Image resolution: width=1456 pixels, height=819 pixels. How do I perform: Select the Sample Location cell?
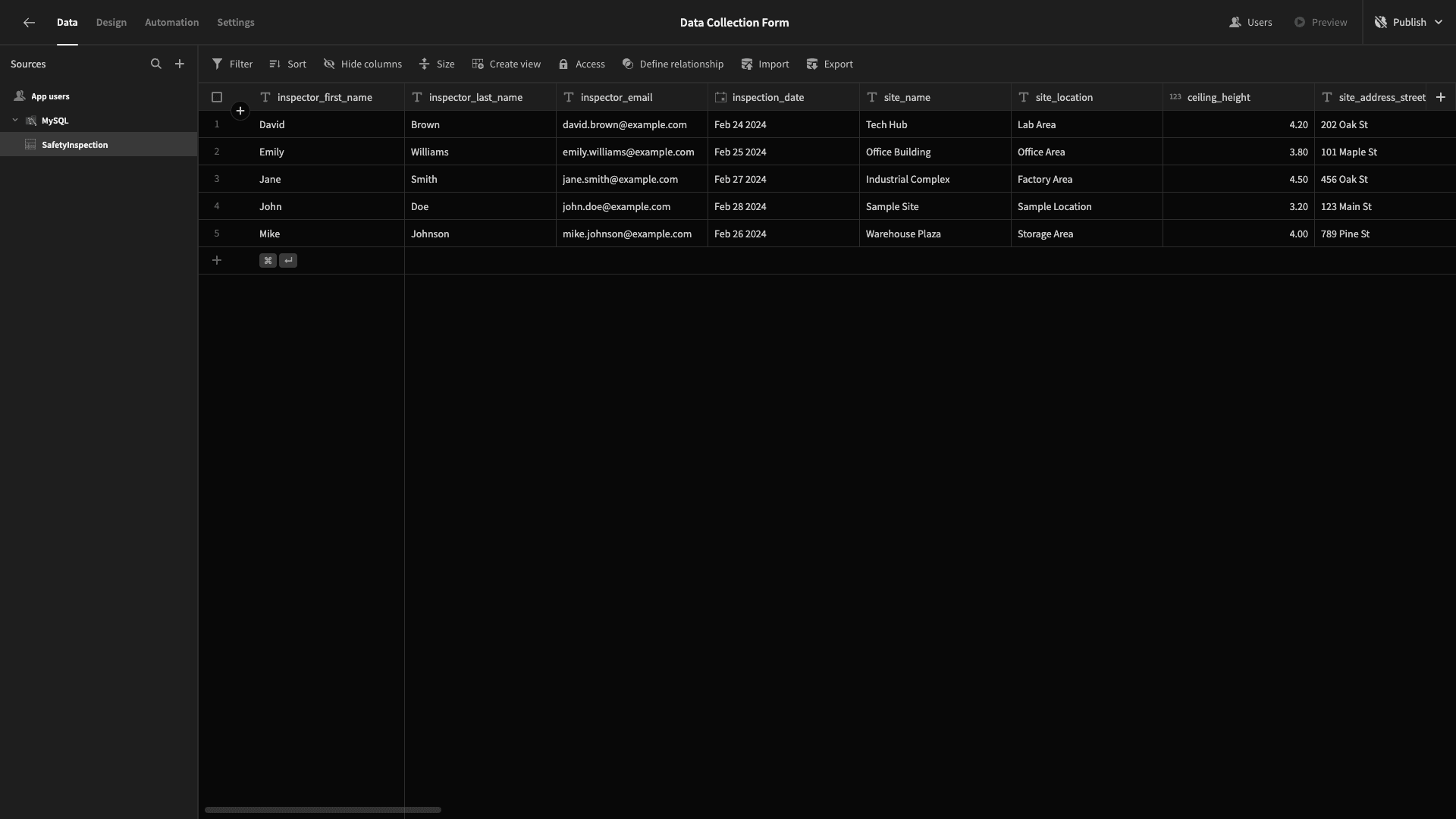(1087, 206)
